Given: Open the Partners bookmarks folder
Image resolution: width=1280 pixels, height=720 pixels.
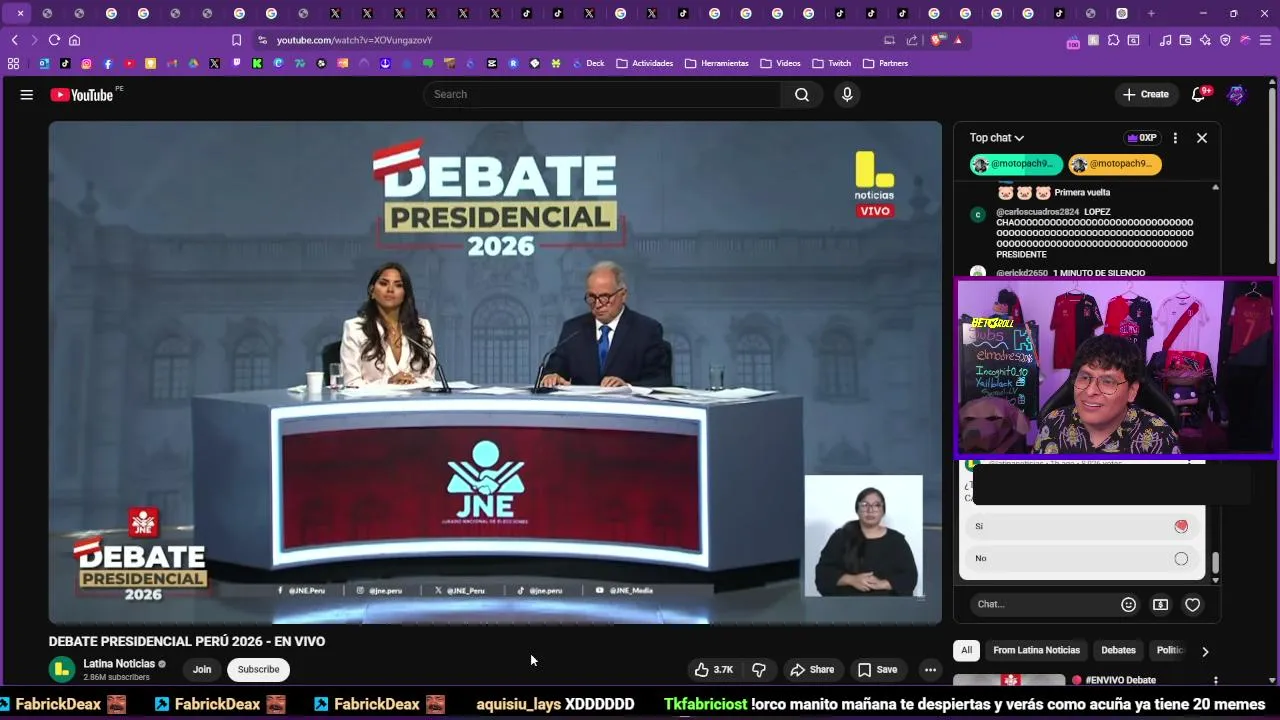Looking at the screenshot, I should click(x=885, y=63).
